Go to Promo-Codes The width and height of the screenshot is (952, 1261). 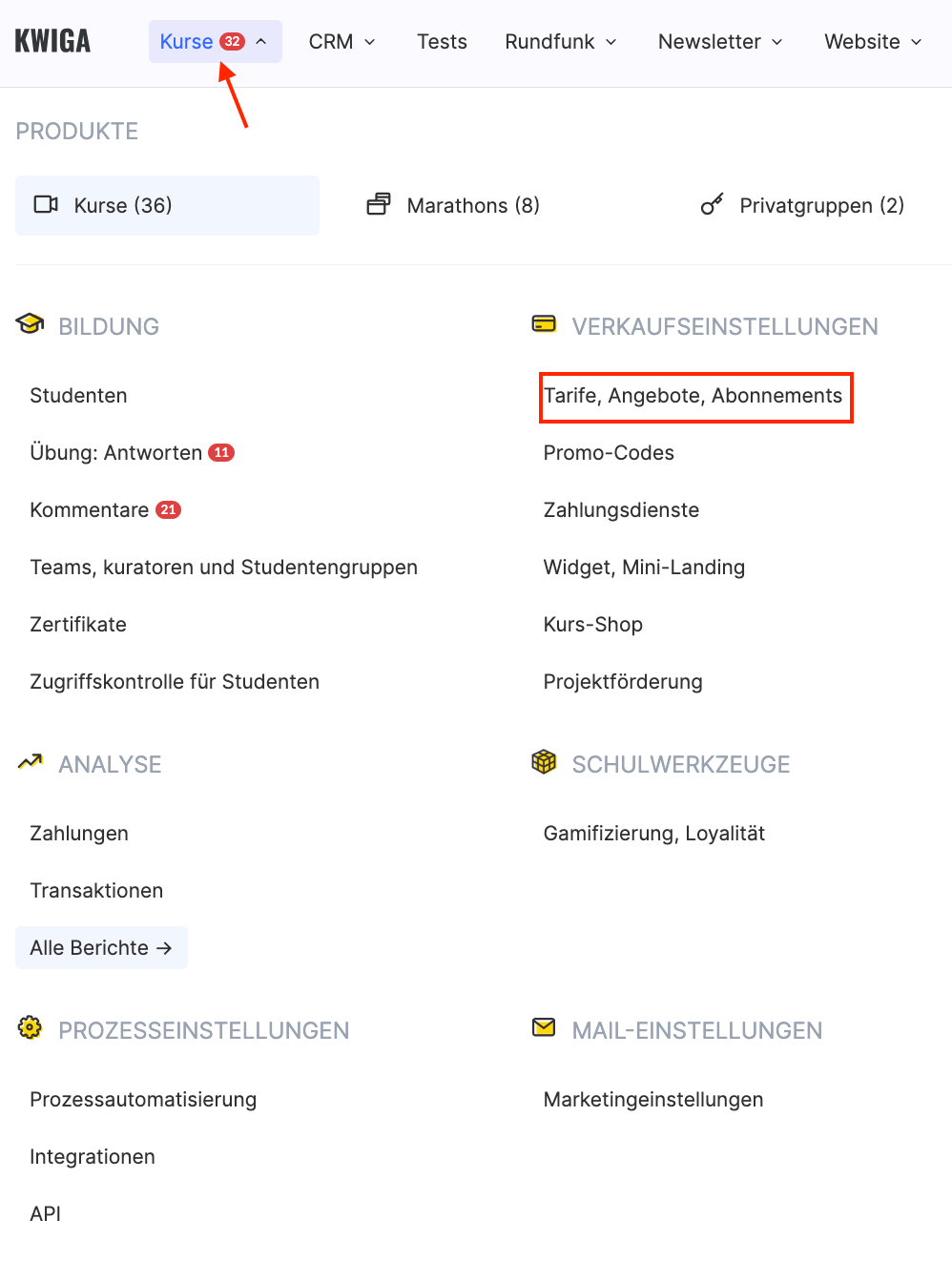[609, 453]
